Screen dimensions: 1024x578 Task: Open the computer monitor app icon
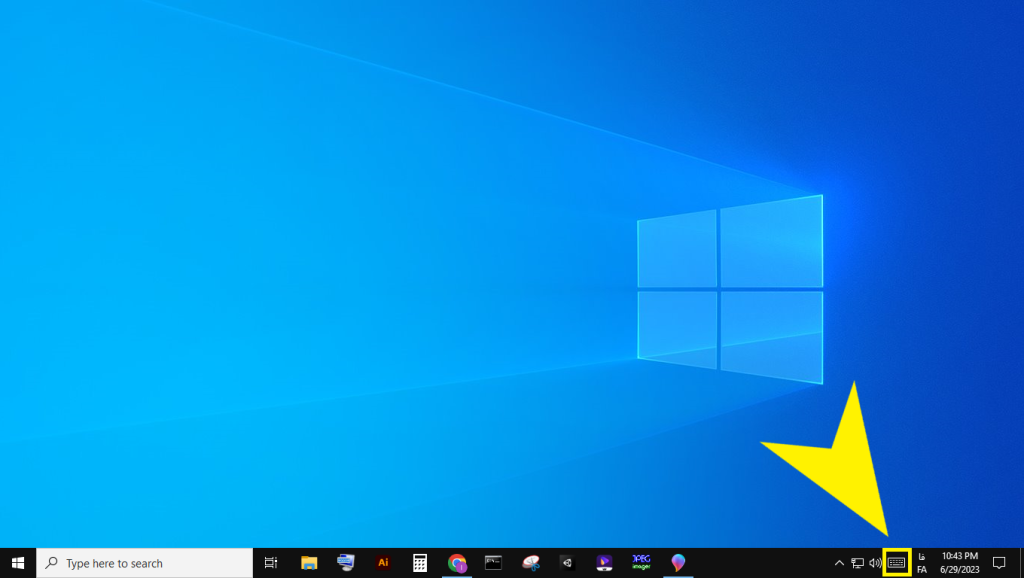[346, 563]
